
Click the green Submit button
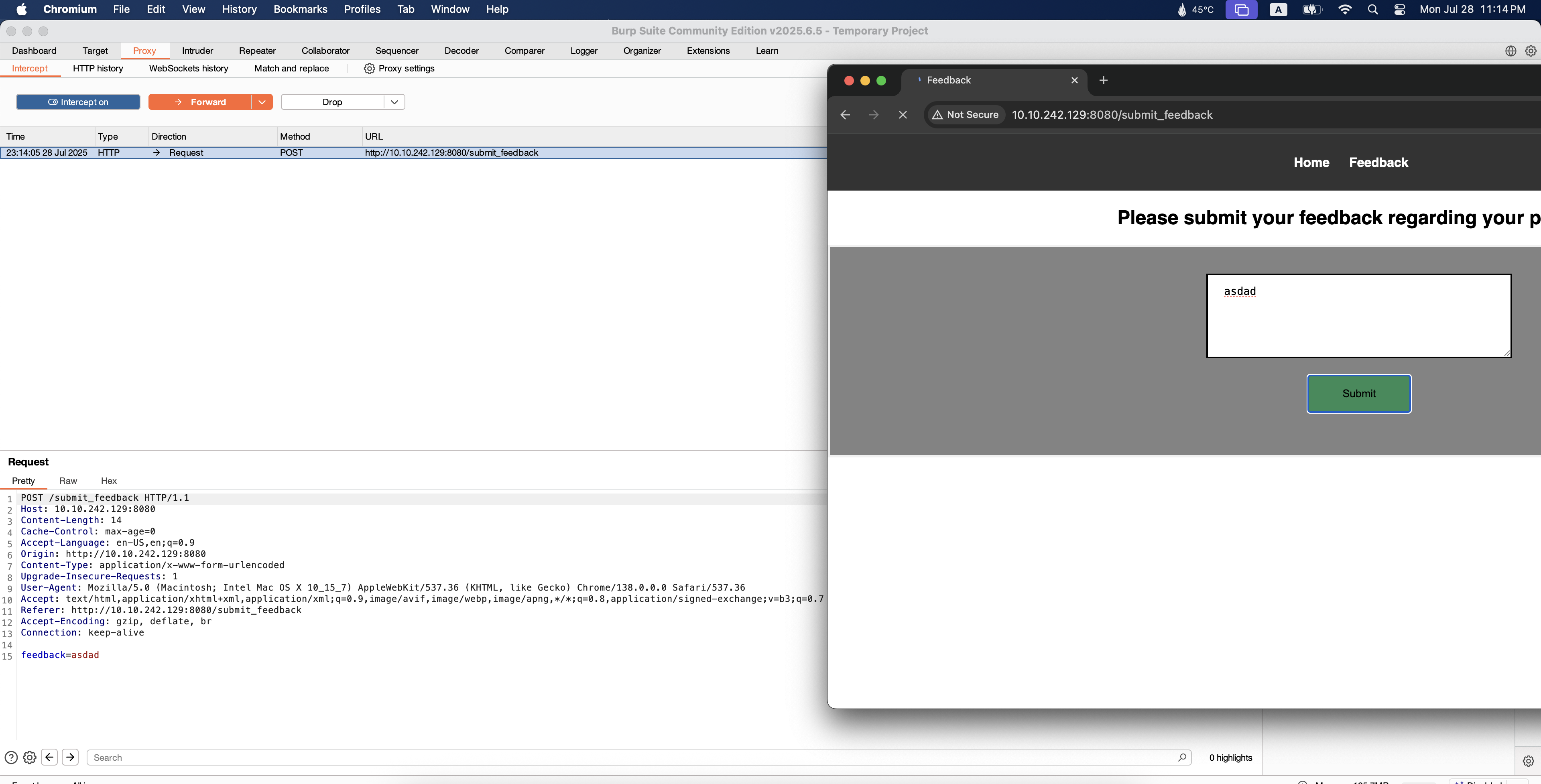click(x=1358, y=394)
